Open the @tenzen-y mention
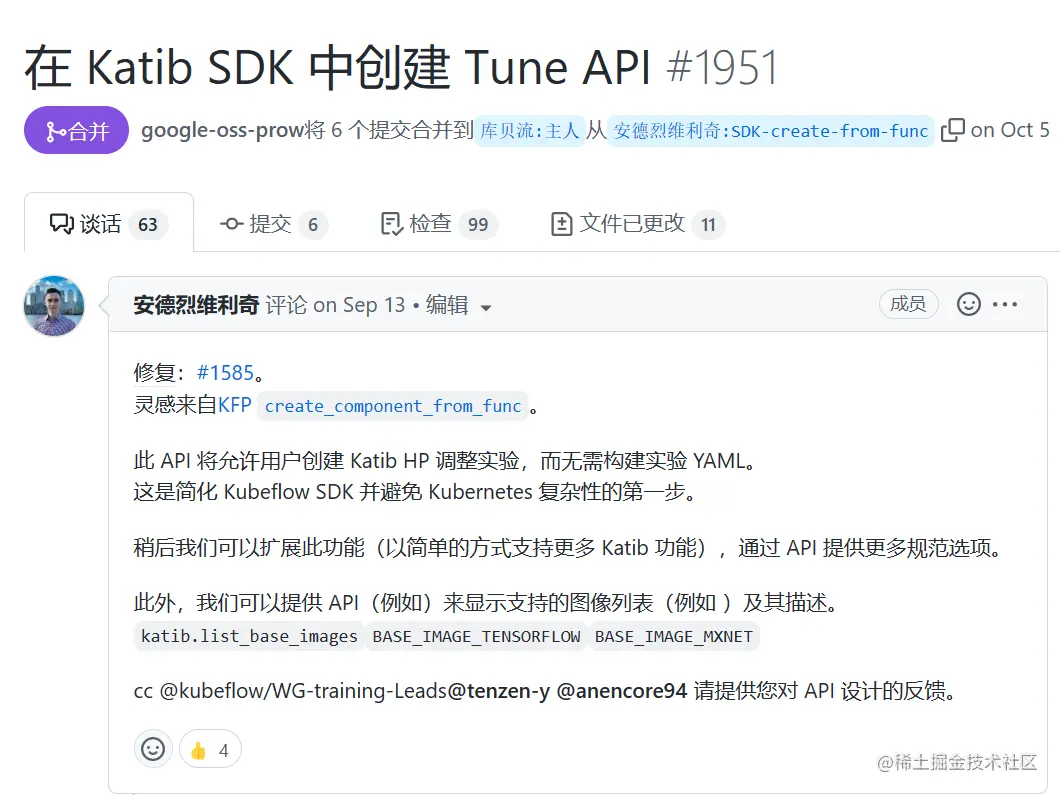 [x=499, y=691]
